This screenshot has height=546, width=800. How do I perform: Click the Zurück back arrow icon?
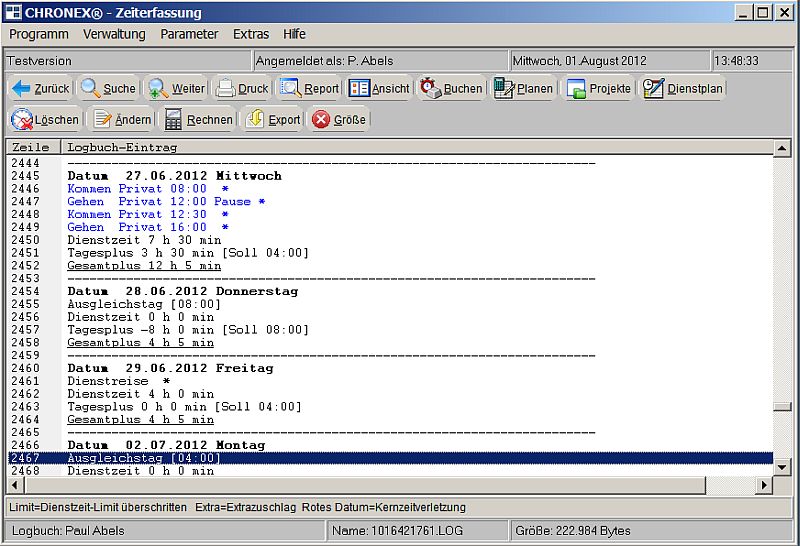click(x=21, y=88)
